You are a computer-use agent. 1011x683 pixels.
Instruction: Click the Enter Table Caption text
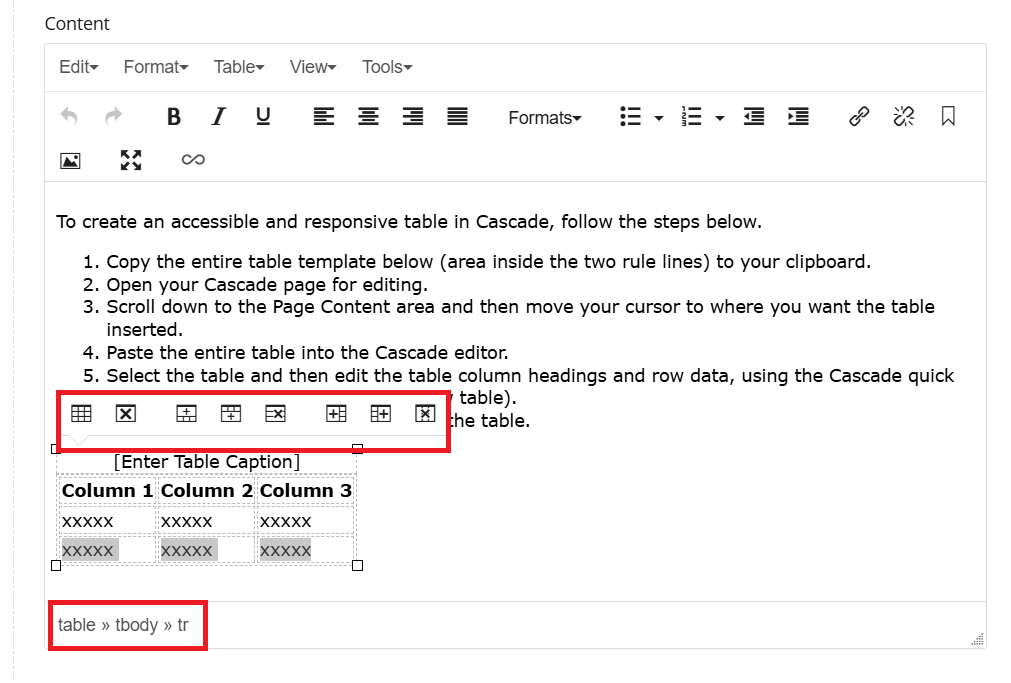tap(206, 461)
